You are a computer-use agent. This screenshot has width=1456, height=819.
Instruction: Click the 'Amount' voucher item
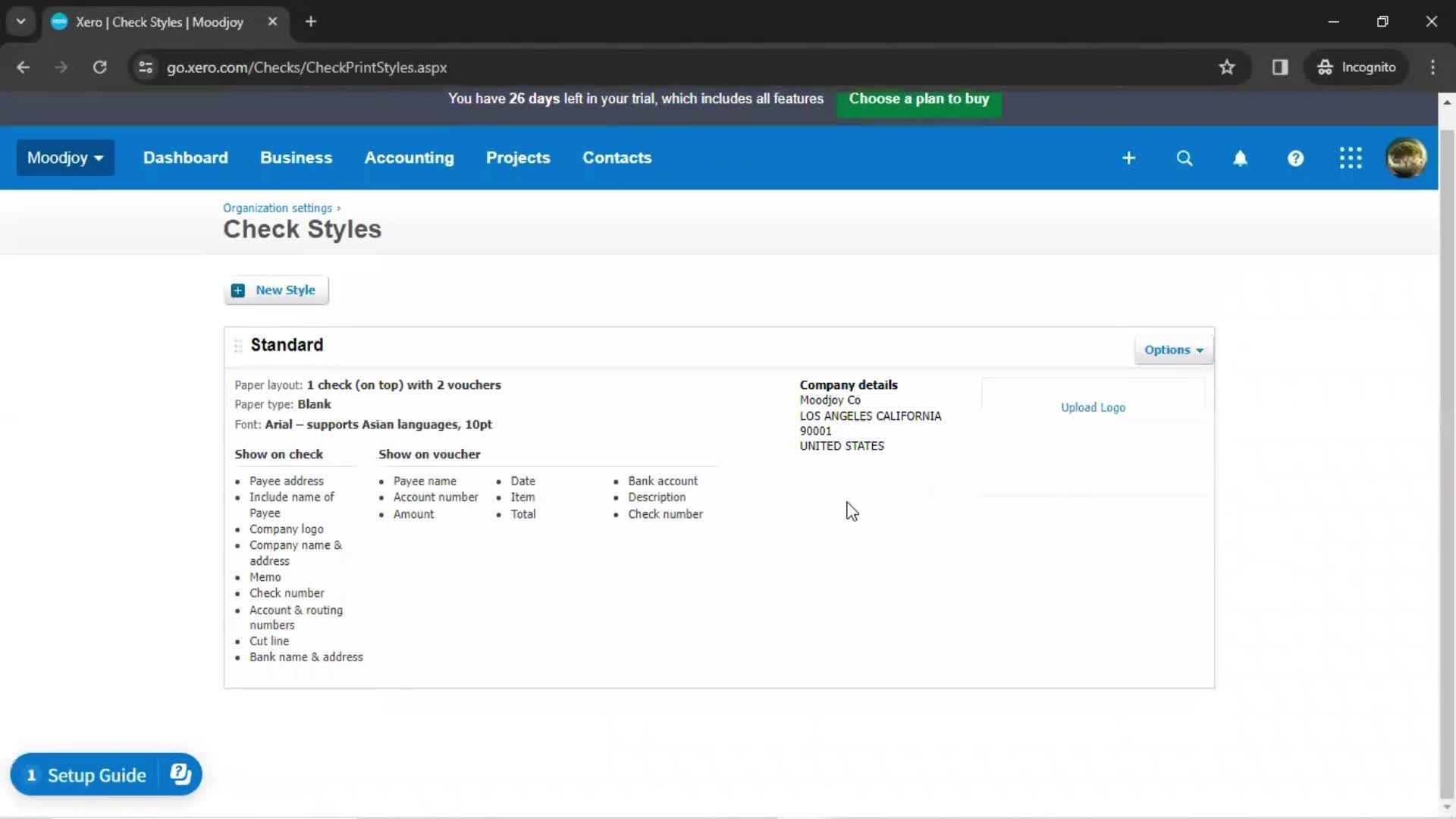[414, 514]
